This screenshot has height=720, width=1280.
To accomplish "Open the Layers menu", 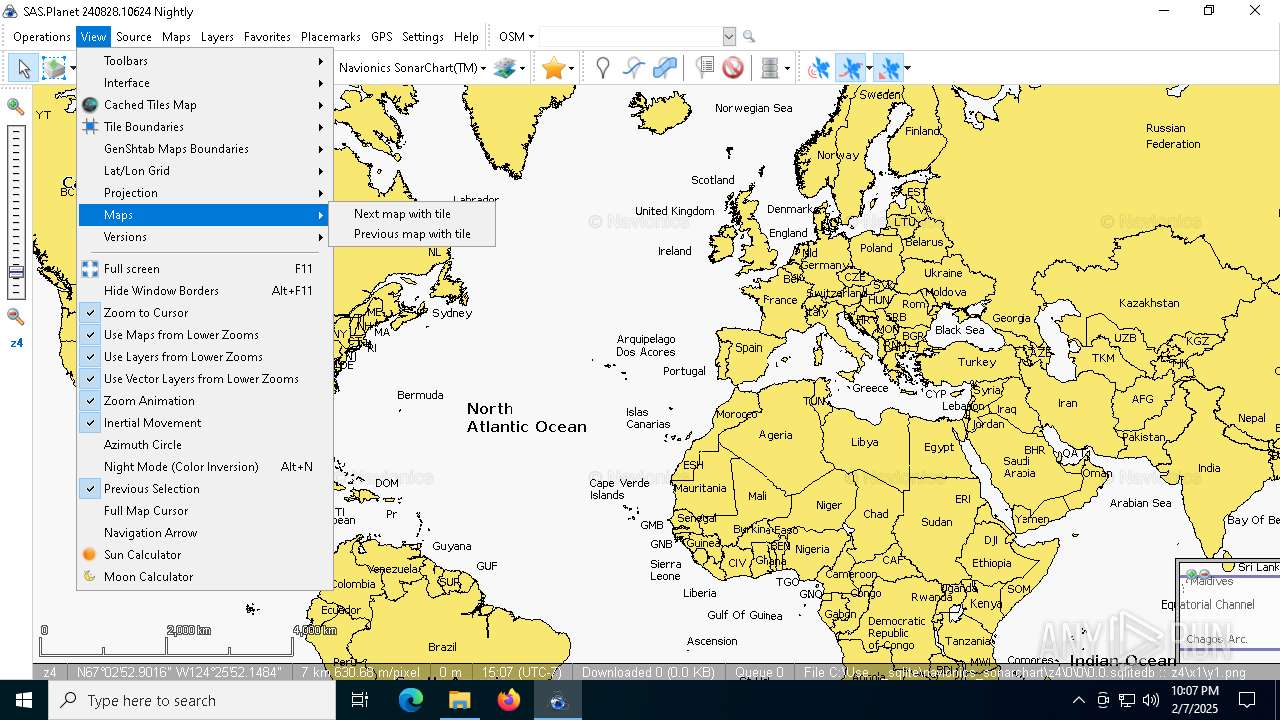I will [x=217, y=37].
